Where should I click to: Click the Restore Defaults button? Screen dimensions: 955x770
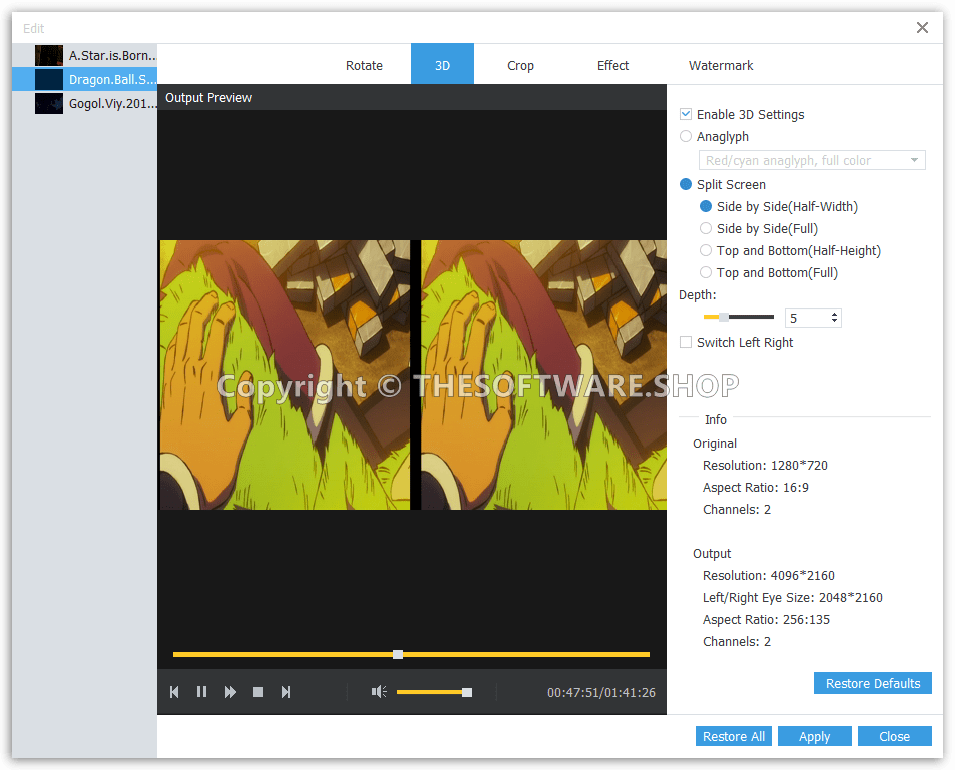click(873, 683)
